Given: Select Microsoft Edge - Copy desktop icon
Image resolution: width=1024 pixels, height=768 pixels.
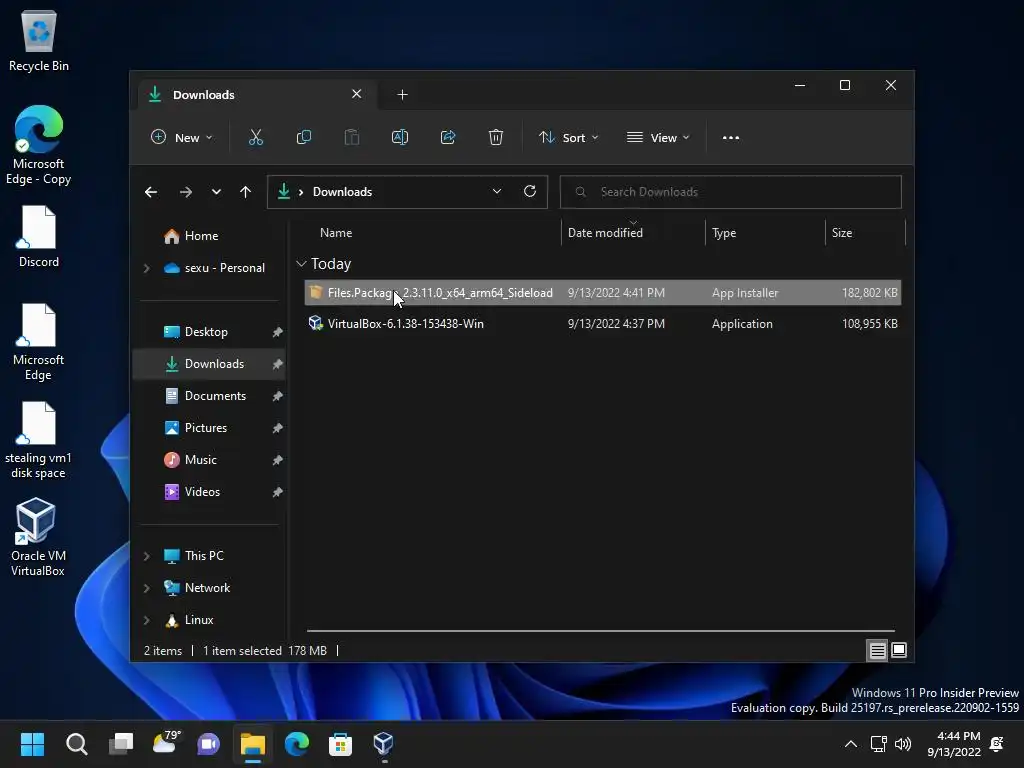Looking at the screenshot, I should pos(39,145).
